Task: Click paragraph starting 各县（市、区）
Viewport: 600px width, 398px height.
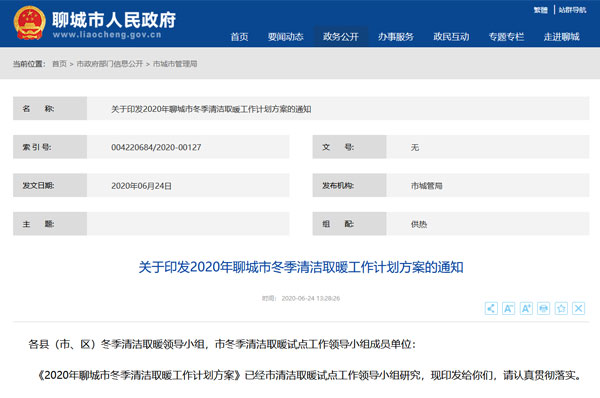Action: pyautogui.click(x=222, y=344)
